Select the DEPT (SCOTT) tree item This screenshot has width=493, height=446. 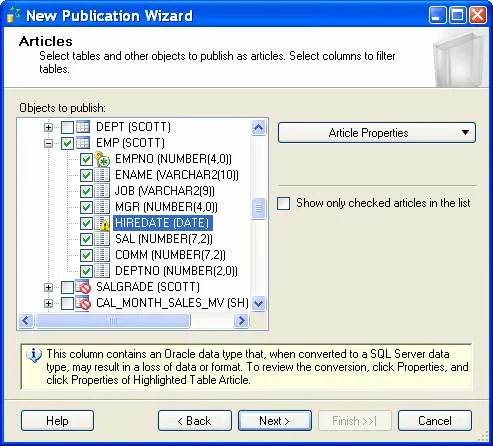coord(133,127)
